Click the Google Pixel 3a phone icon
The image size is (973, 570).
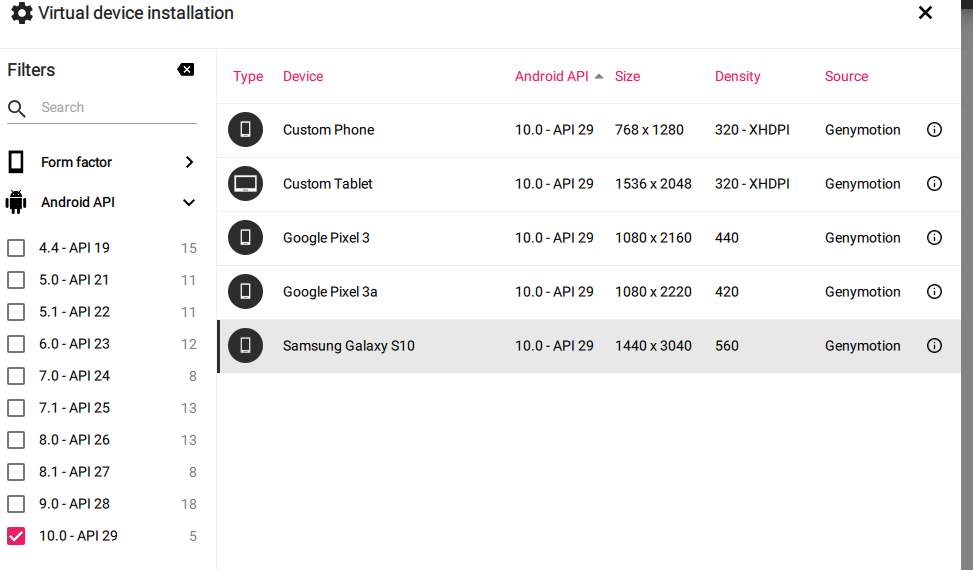coord(245,292)
